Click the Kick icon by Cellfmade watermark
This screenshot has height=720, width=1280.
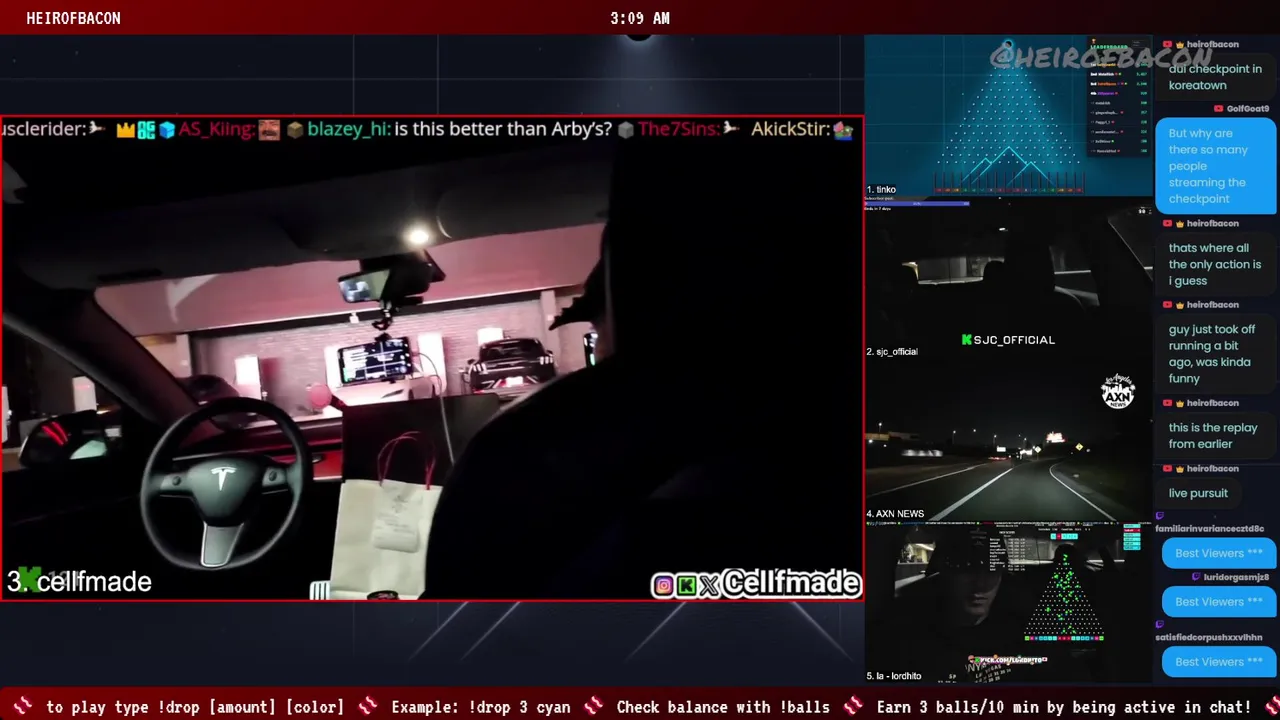[x=686, y=585]
